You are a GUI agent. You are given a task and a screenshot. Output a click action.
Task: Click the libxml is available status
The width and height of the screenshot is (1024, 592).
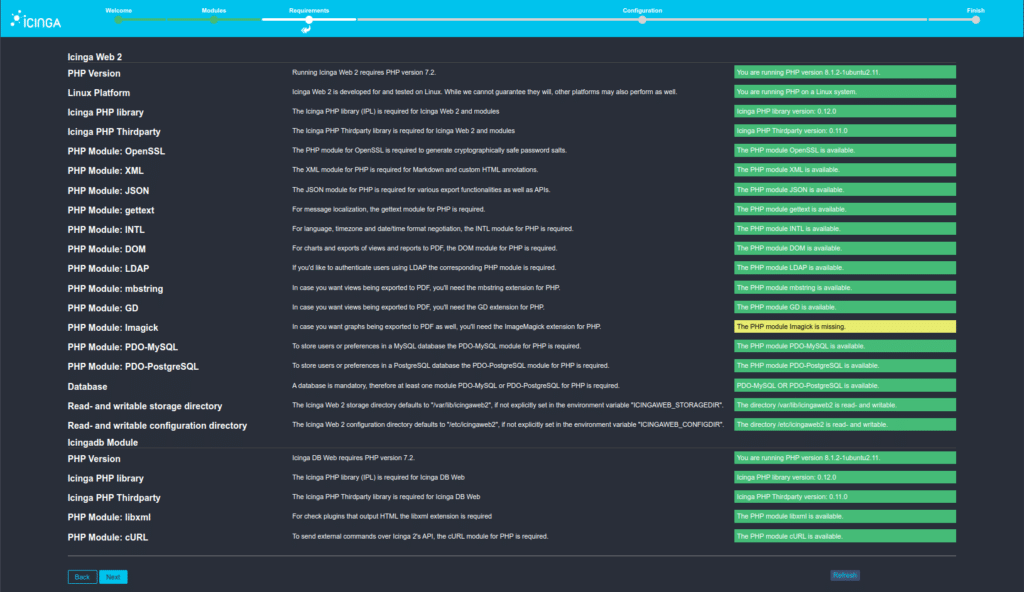pos(844,516)
